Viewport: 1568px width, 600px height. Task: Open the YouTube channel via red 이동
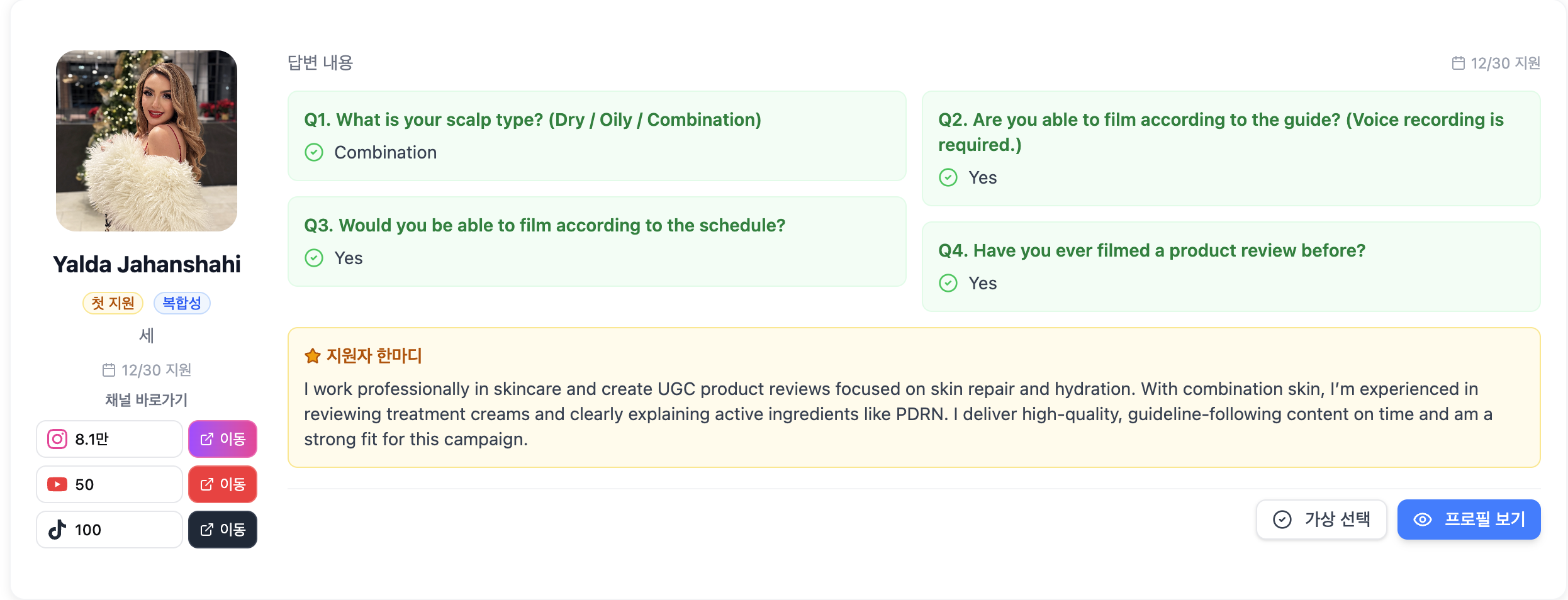pyautogui.click(x=223, y=484)
